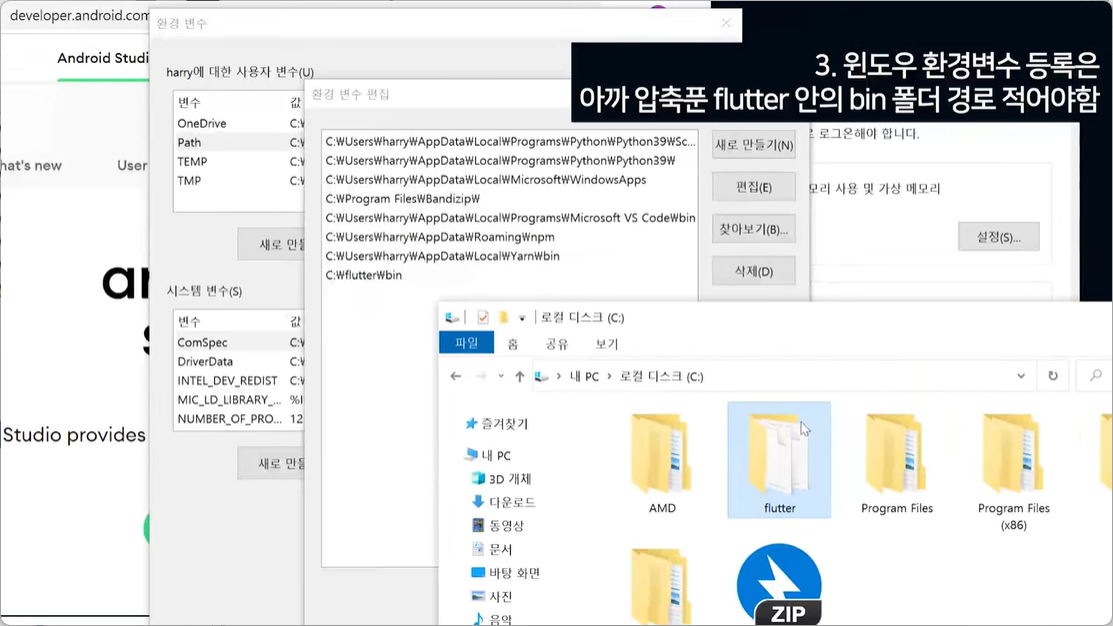
Task: Select the Microsoft\WindowsApps path entry
Action: [510, 180]
